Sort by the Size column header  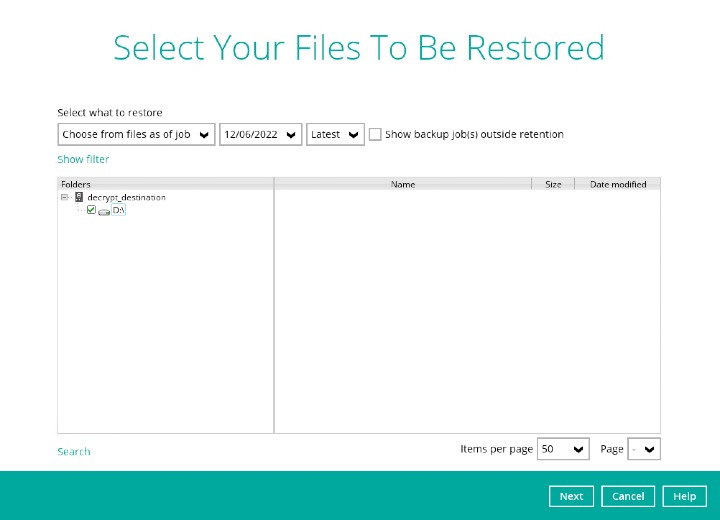click(553, 184)
